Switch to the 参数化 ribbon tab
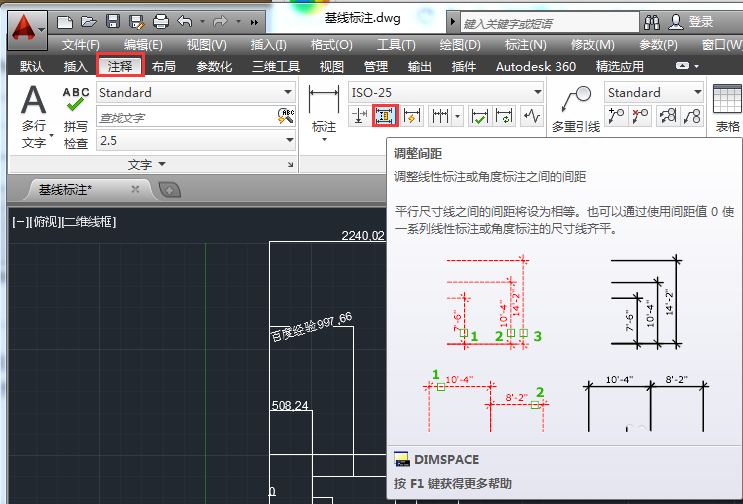743x504 pixels. click(x=214, y=66)
